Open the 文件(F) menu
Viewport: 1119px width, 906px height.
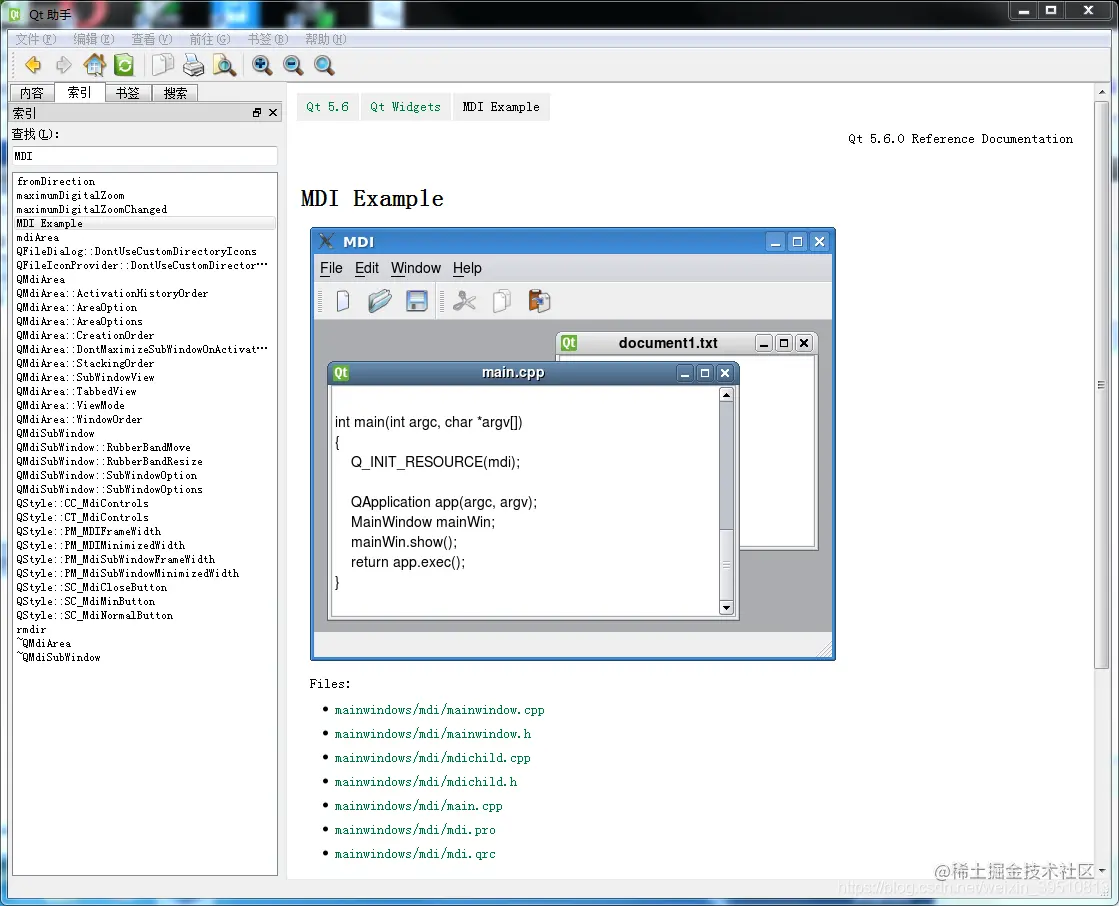(x=35, y=39)
